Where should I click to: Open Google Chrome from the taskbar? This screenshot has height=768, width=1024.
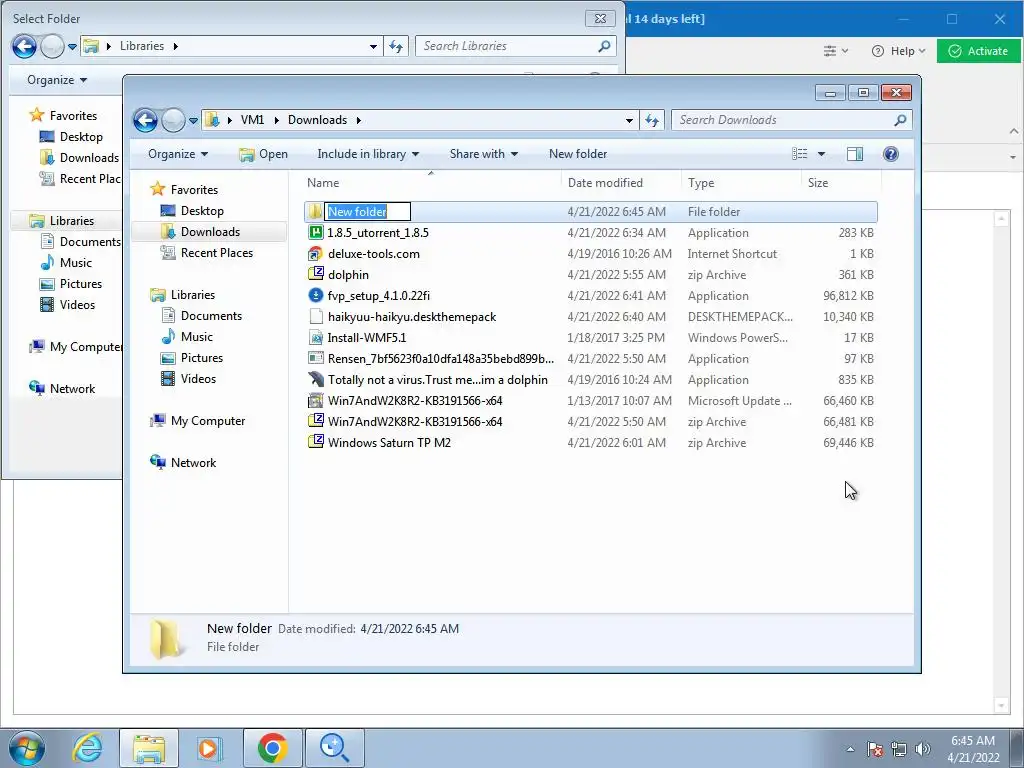coord(272,748)
